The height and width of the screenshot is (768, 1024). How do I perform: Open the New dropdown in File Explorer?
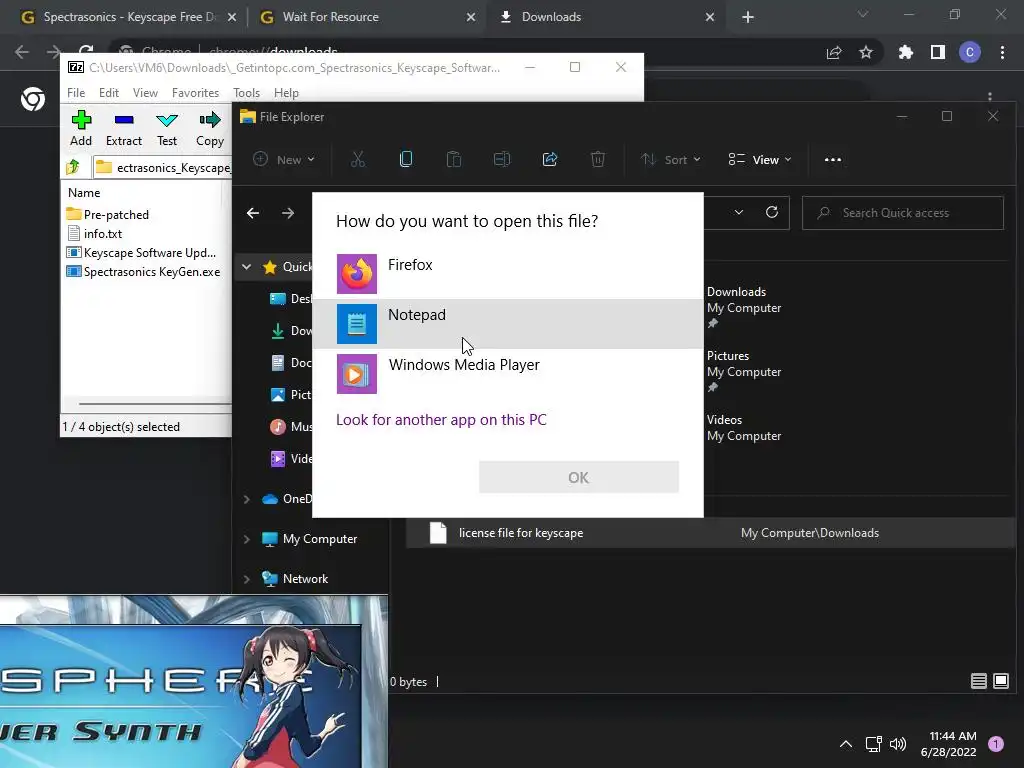[284, 159]
